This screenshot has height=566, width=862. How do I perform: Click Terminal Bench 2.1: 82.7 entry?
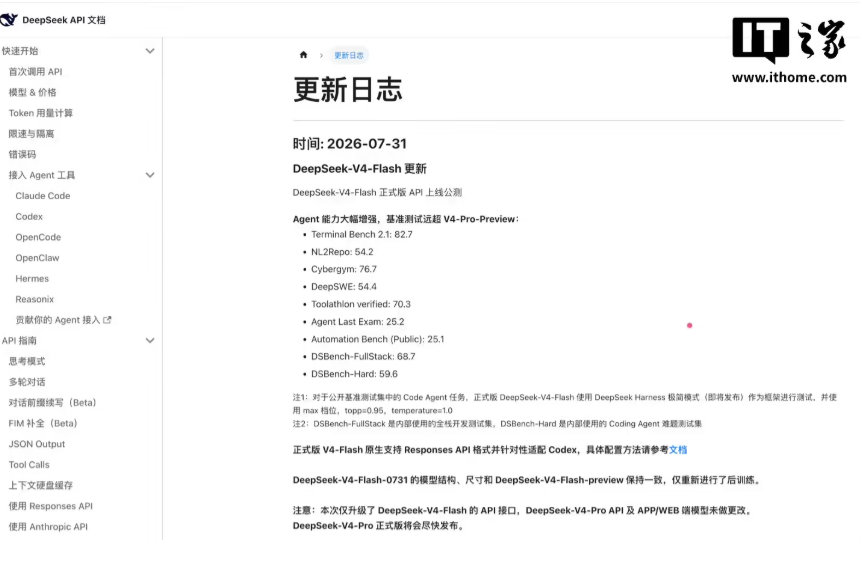point(362,235)
